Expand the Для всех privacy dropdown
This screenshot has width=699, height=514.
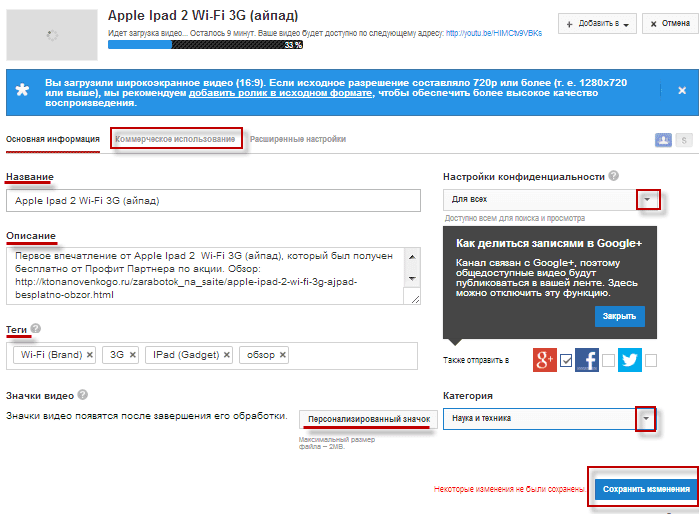[647, 200]
